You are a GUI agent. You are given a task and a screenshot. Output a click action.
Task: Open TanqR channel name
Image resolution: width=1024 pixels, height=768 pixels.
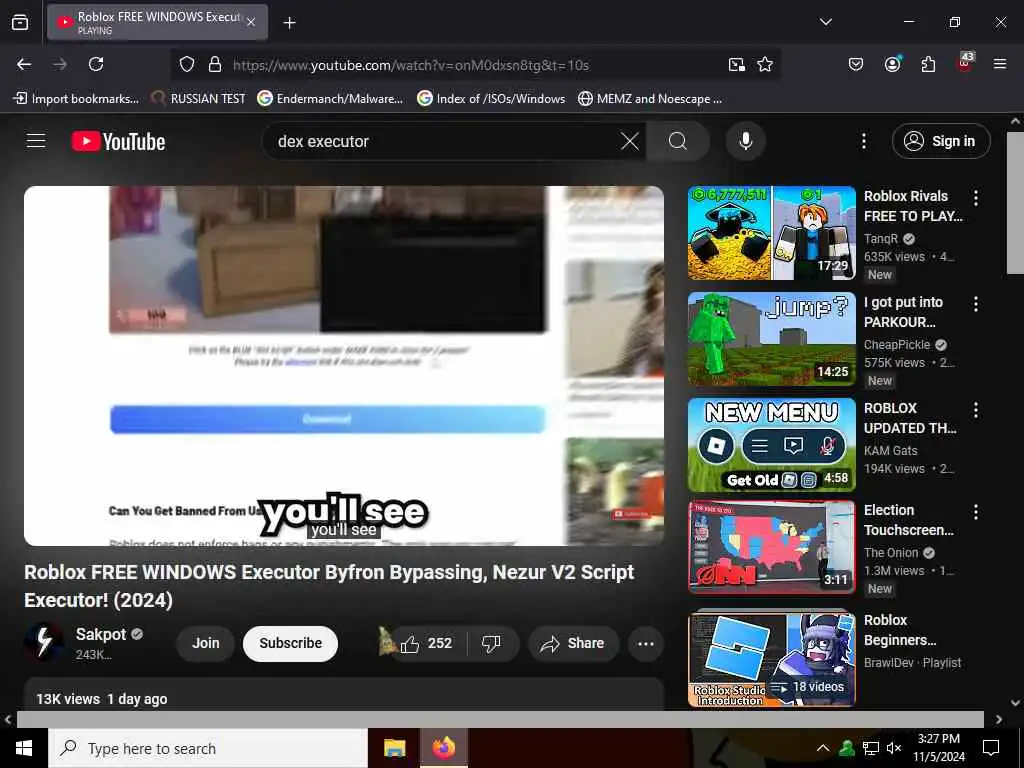881,238
